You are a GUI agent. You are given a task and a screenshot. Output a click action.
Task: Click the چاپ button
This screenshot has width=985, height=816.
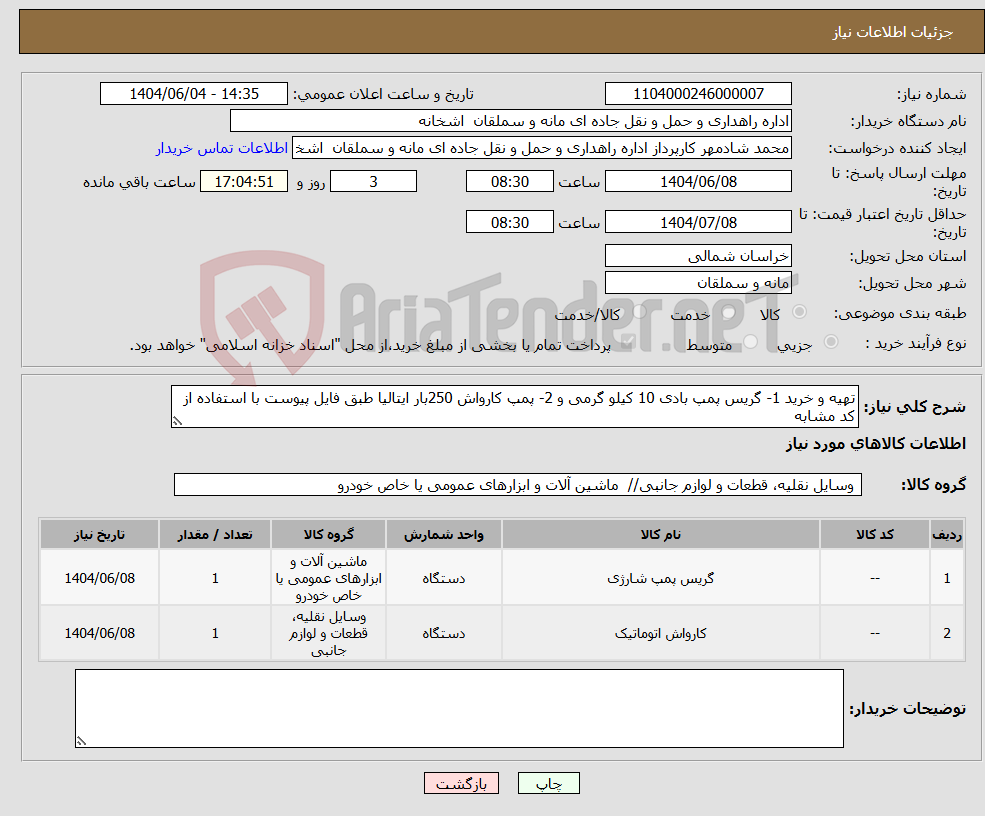pos(548,783)
